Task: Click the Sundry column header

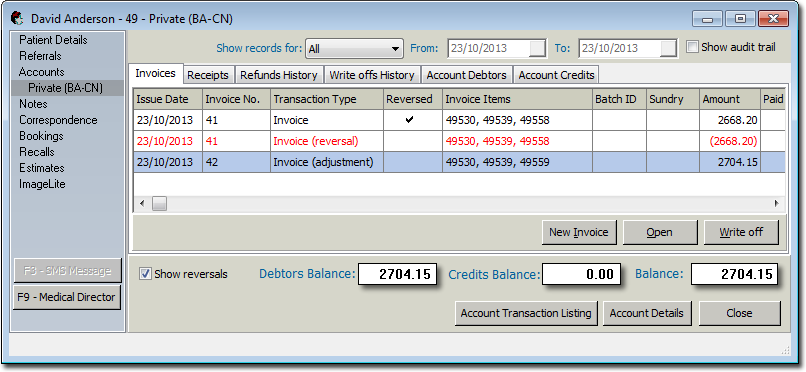Action: [x=672, y=99]
